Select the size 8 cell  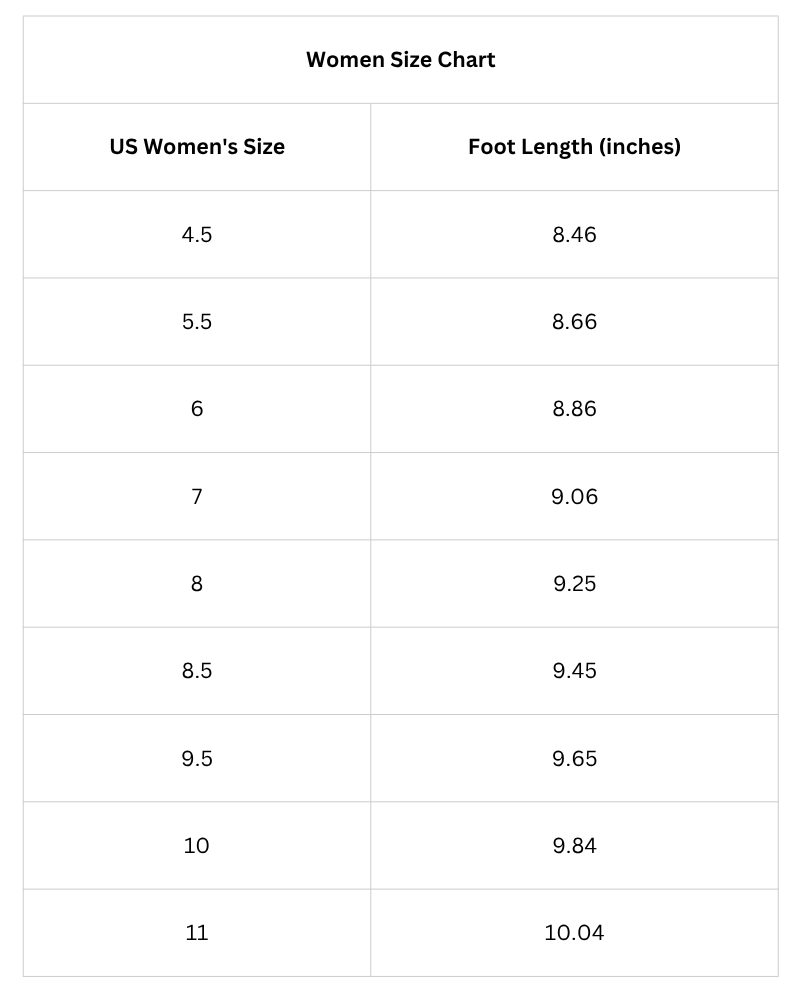[197, 584]
